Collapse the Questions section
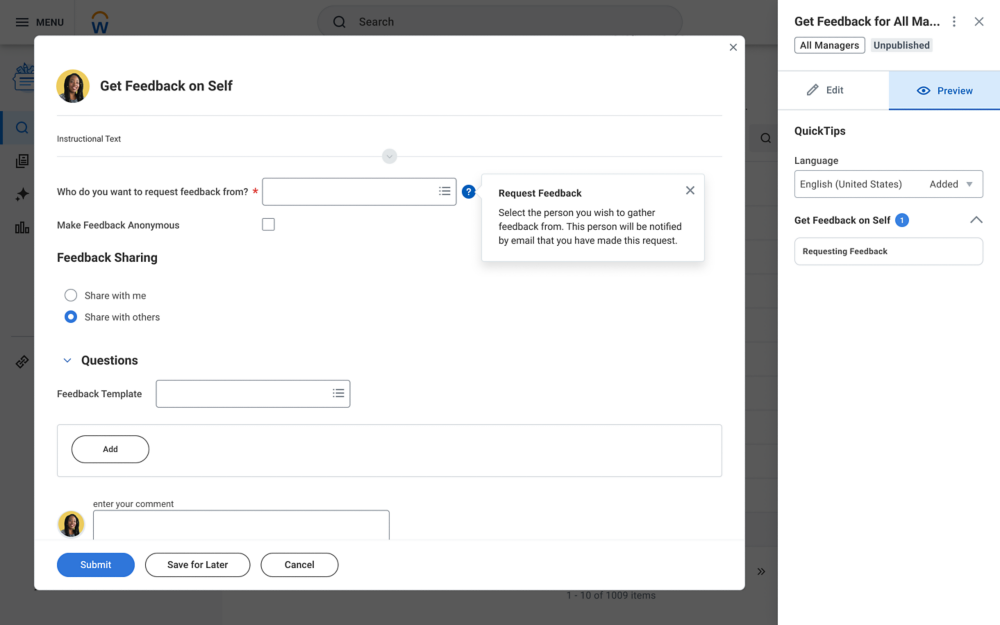1000x625 pixels. tap(68, 361)
